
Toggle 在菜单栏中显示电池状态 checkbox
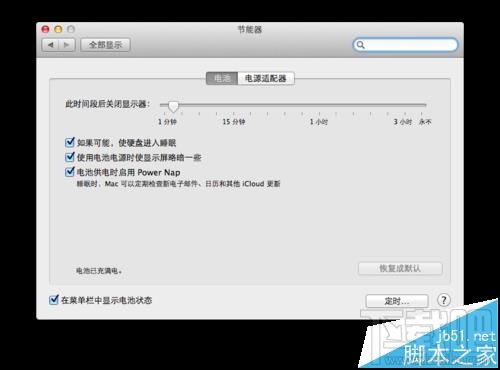pos(54,300)
